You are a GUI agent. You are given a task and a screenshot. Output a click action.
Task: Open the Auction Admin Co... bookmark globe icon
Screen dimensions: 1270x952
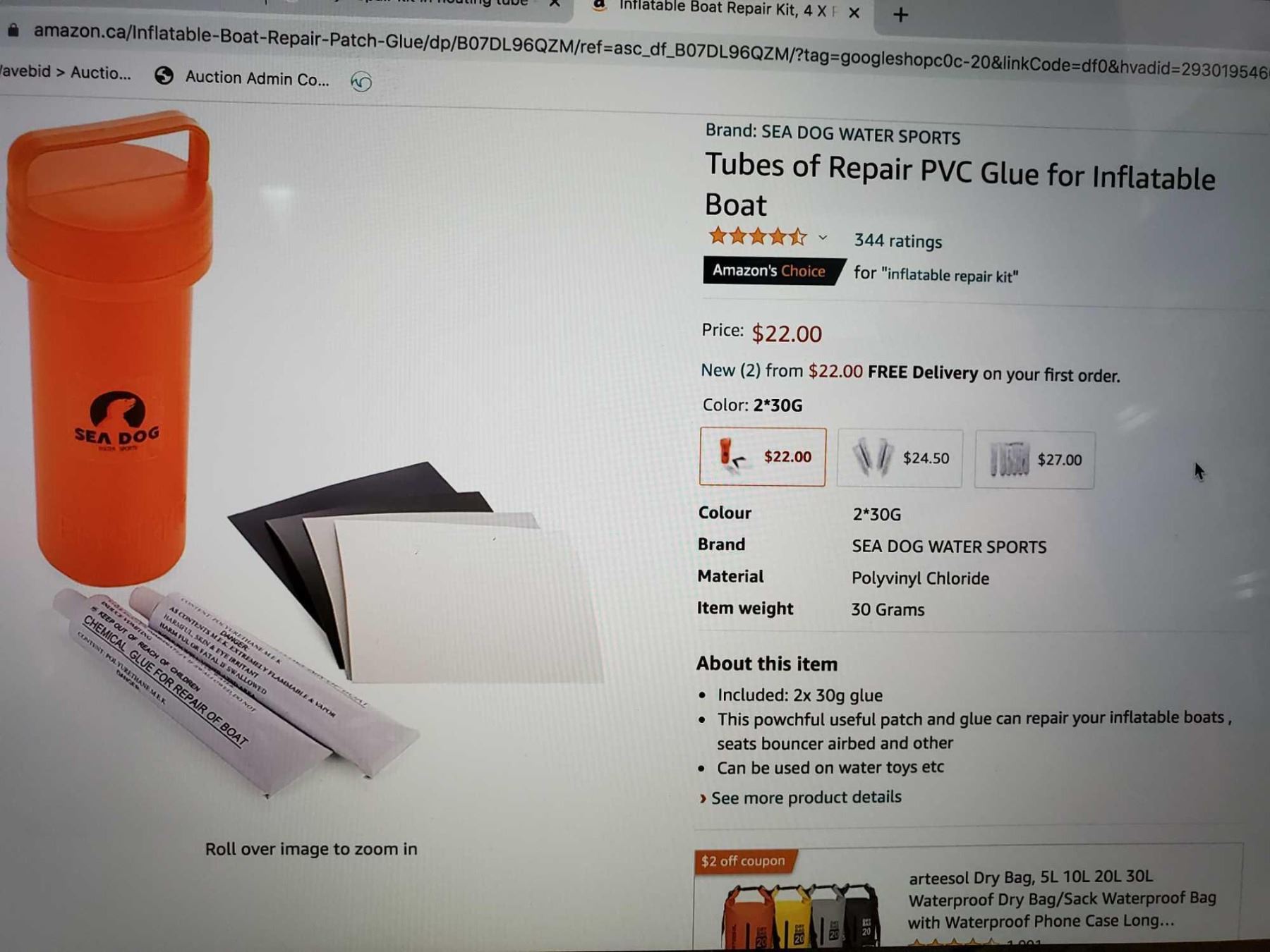click(164, 75)
